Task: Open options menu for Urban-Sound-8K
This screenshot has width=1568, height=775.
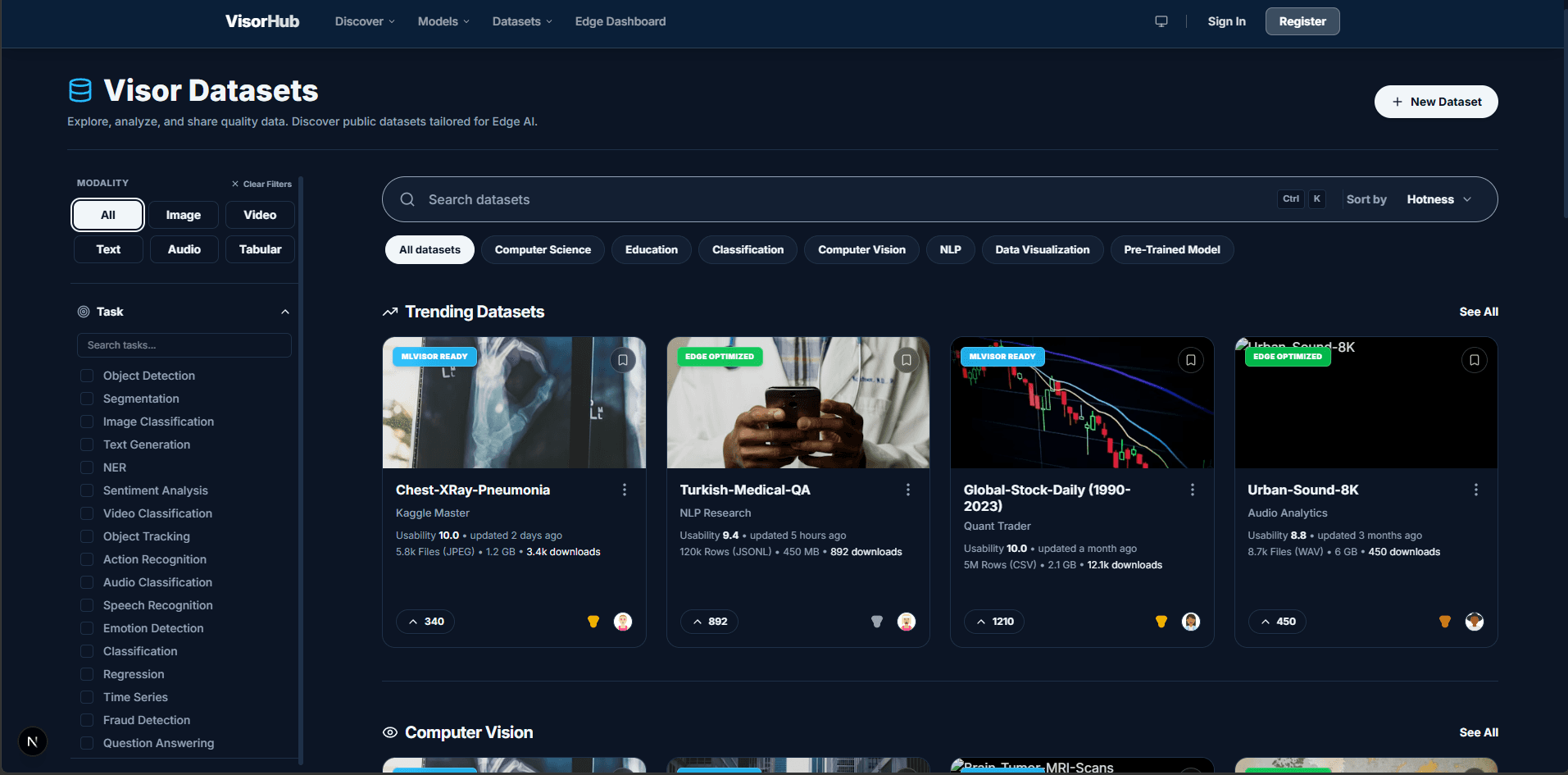Action: click(x=1476, y=490)
